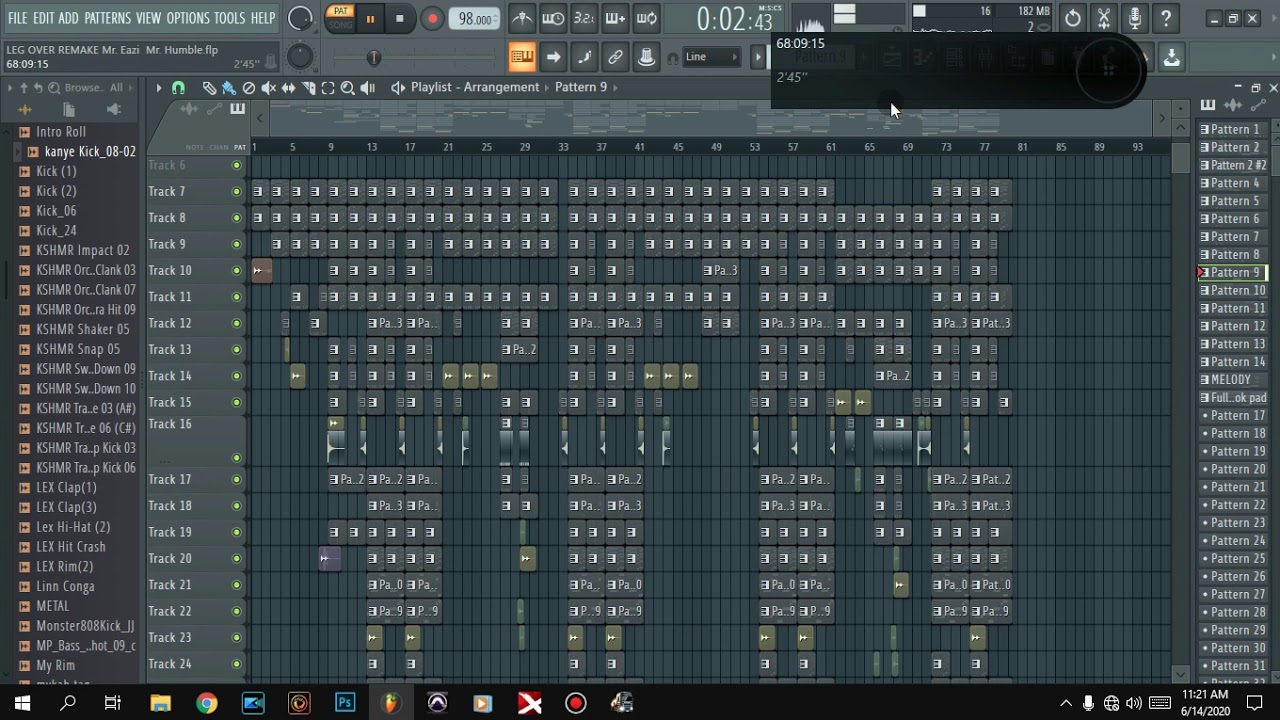Select the Slice tool in playlist toolbar
This screenshot has height=720, width=1280.
coord(308,88)
